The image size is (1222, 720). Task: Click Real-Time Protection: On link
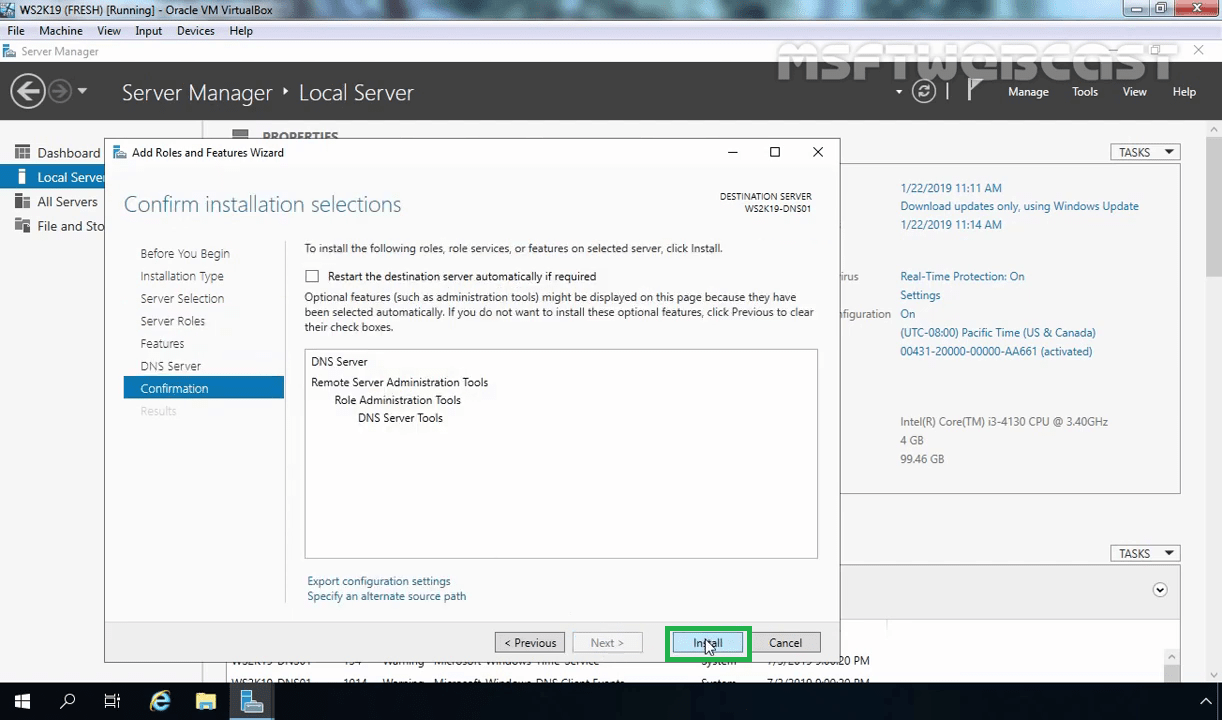[962, 276]
